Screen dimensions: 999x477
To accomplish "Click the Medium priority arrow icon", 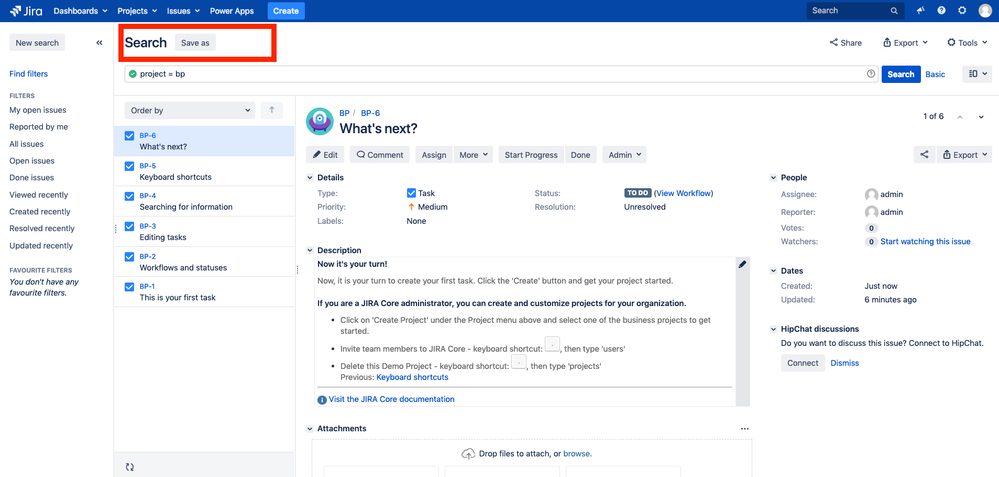I will 411,207.
